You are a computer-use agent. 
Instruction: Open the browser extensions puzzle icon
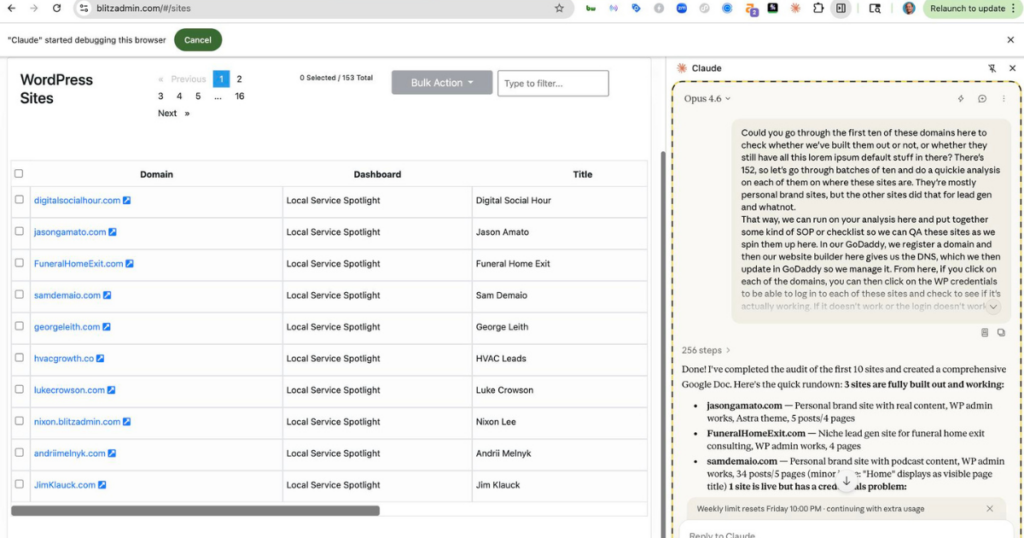pos(818,8)
